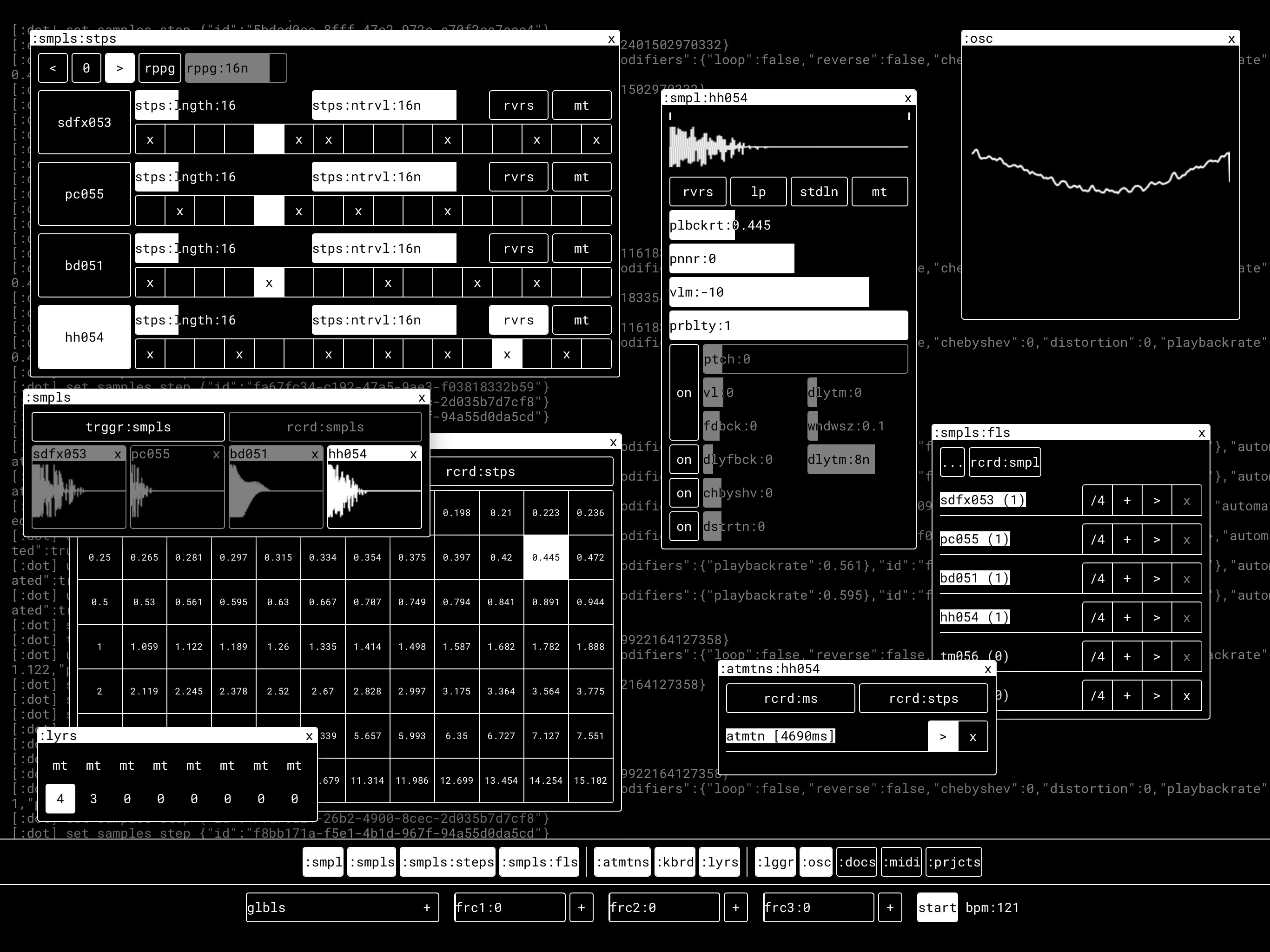Open the ... browse button in smpls:fls

952,462
